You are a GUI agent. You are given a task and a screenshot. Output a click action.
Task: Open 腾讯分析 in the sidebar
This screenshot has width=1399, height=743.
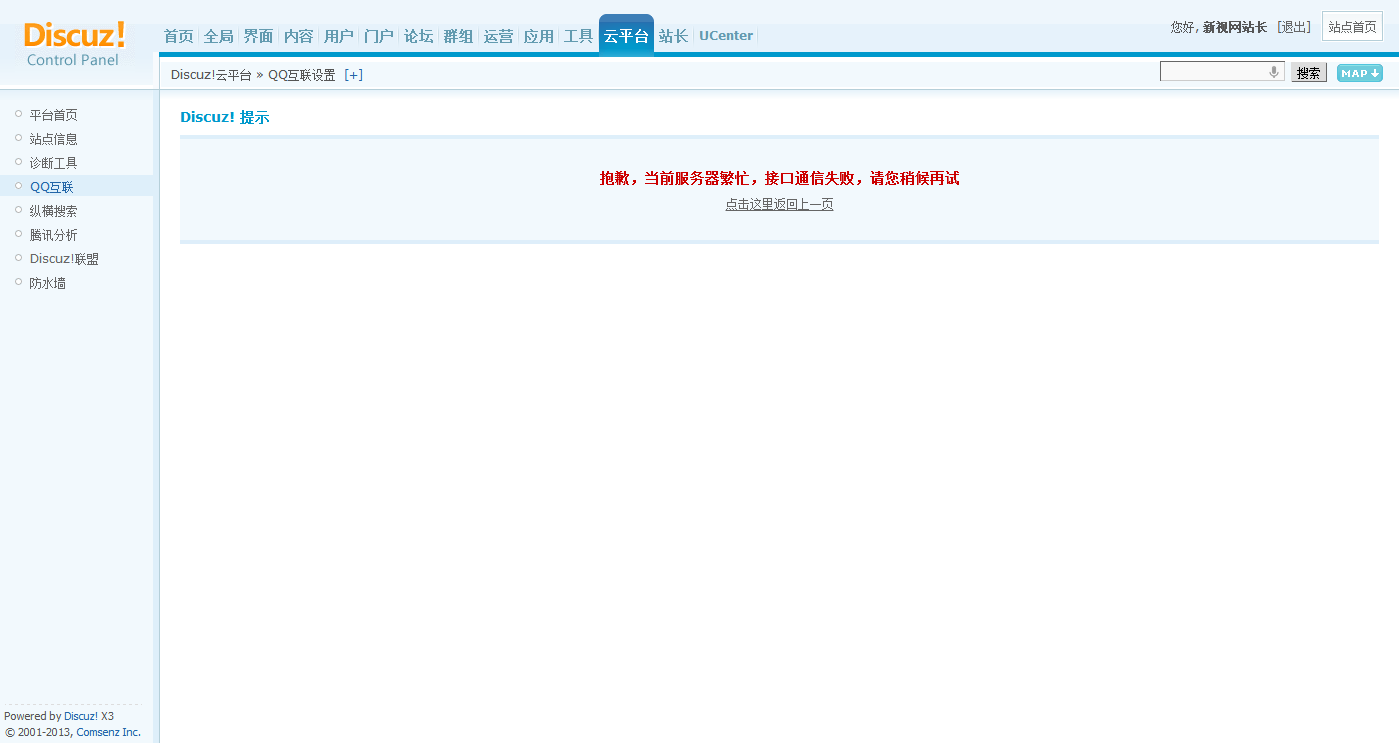pyautogui.click(x=53, y=235)
